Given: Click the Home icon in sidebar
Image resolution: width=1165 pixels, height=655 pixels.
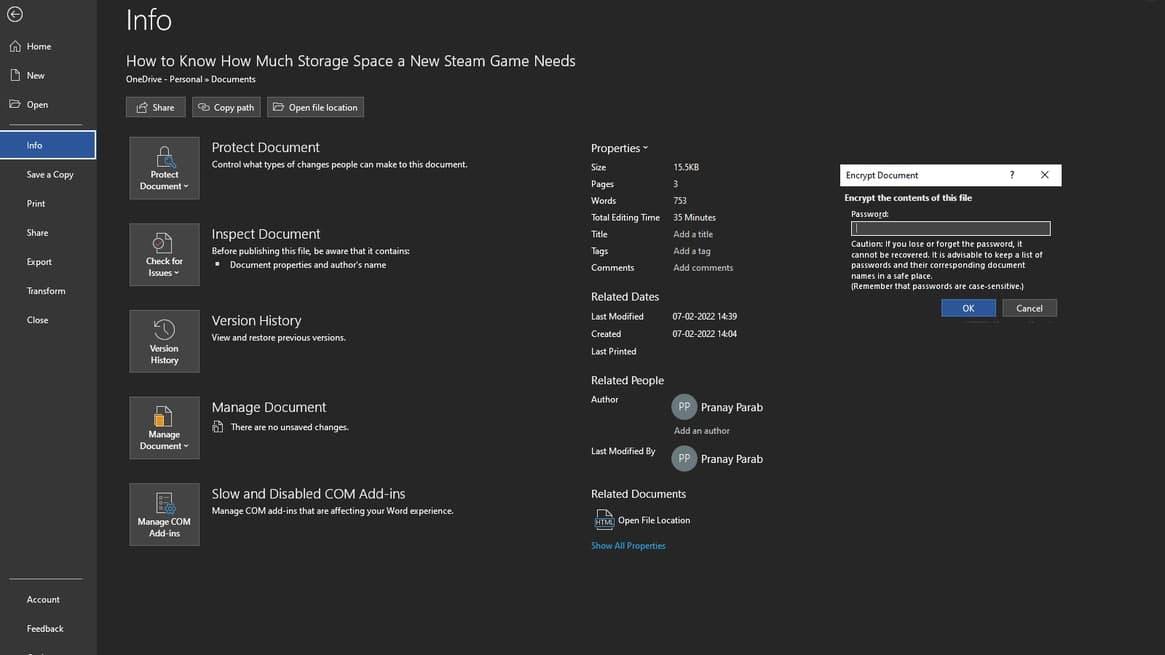Looking at the screenshot, I should (x=15, y=46).
